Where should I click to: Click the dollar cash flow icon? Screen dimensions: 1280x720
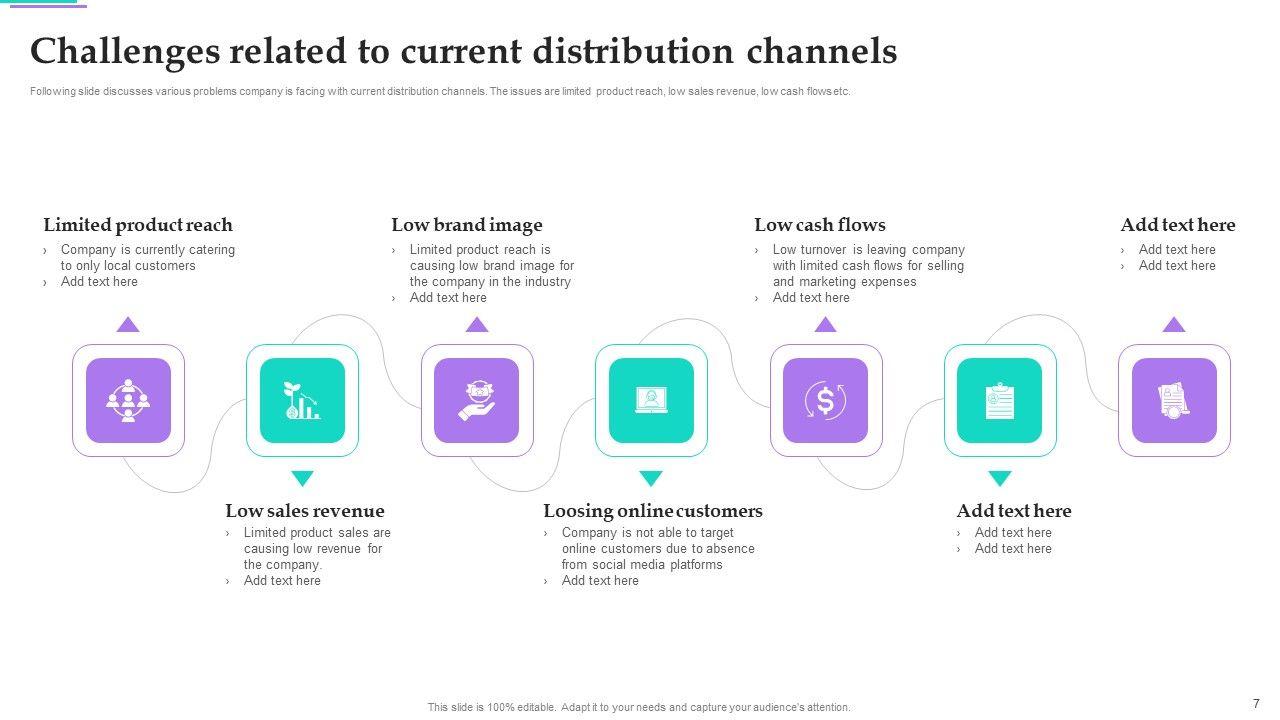(x=825, y=401)
